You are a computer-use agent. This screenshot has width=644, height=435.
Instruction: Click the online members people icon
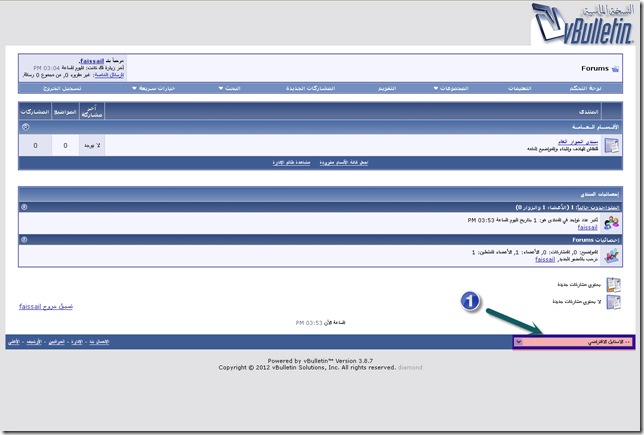tap(611, 223)
